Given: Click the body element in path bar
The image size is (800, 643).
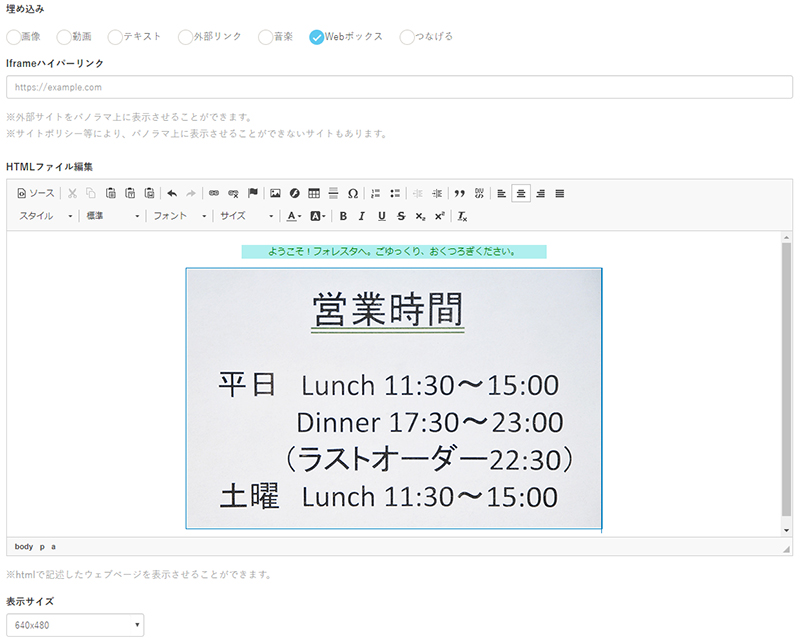Looking at the screenshot, I should coord(23,547).
